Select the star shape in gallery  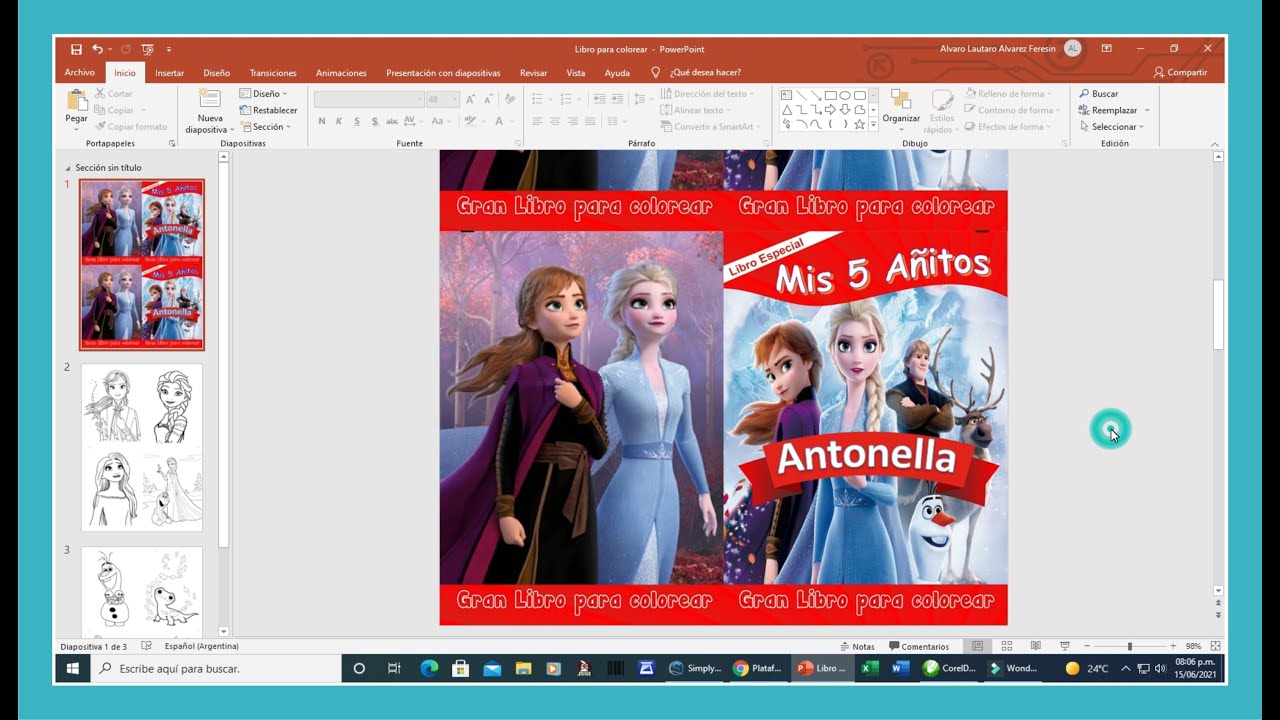pyautogui.click(x=860, y=124)
